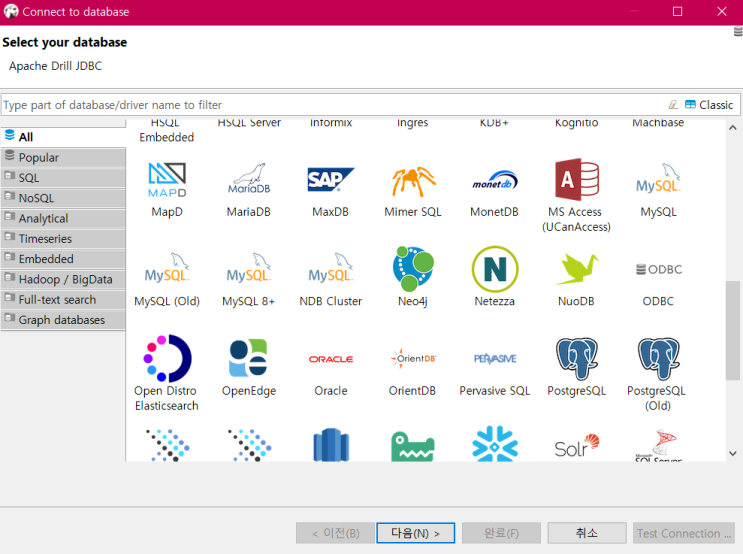
Task: Select the HSQL Embedded label
Action: (x=166, y=130)
